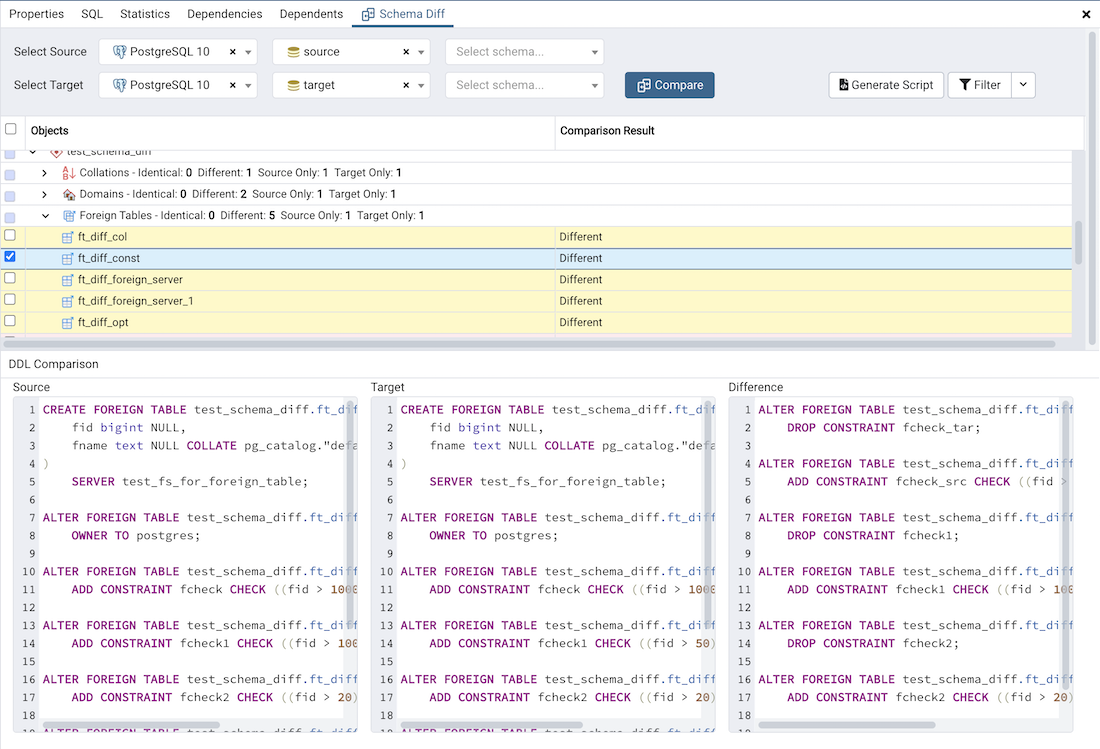The image size is (1100, 749).
Task: Click the Collations icon in the tree
Action: pos(69,173)
